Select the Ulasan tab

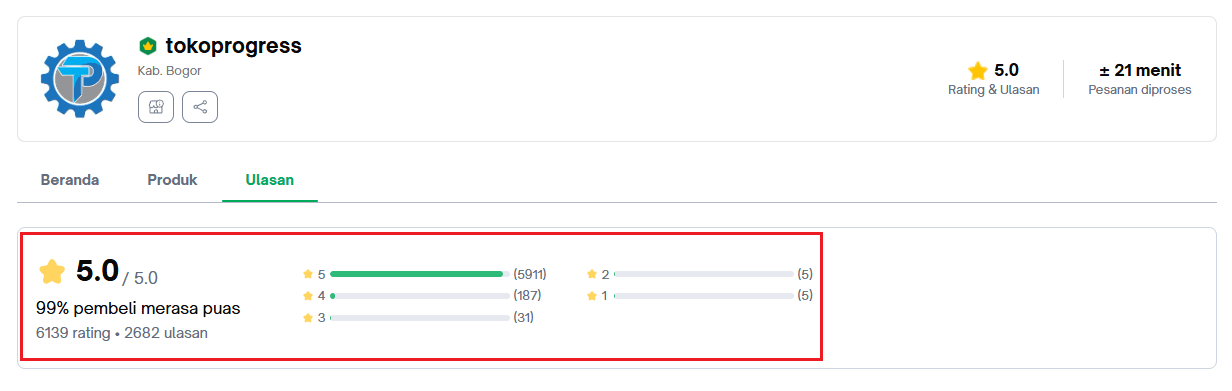(270, 180)
